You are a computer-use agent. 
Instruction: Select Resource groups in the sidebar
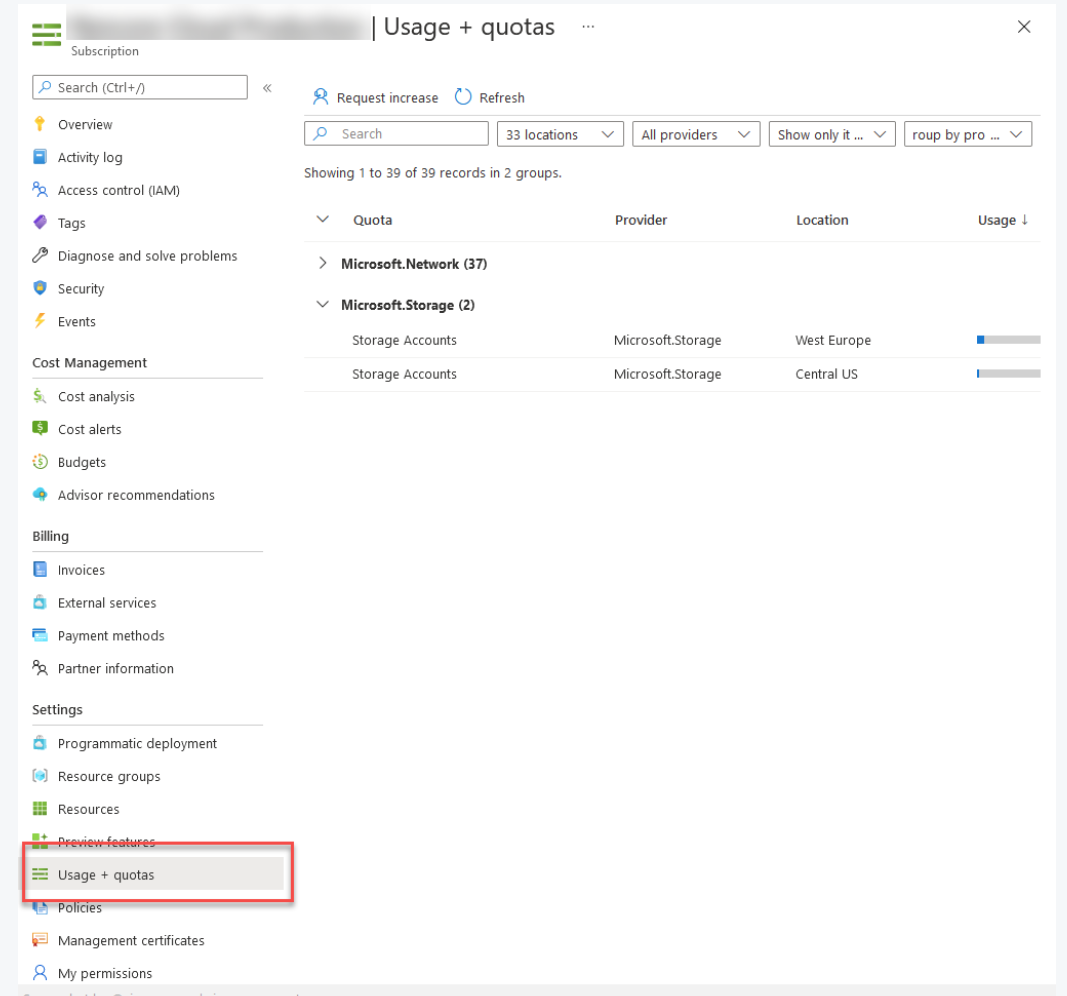(104, 776)
